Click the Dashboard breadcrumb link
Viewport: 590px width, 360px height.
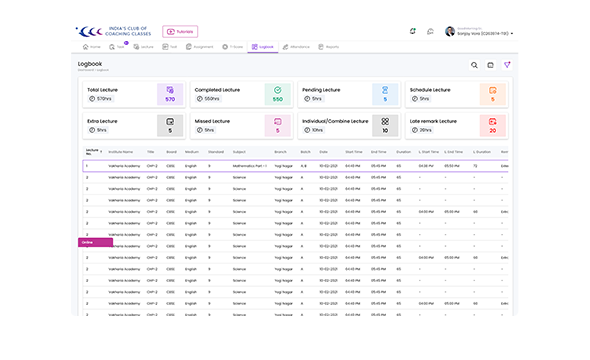[85, 70]
